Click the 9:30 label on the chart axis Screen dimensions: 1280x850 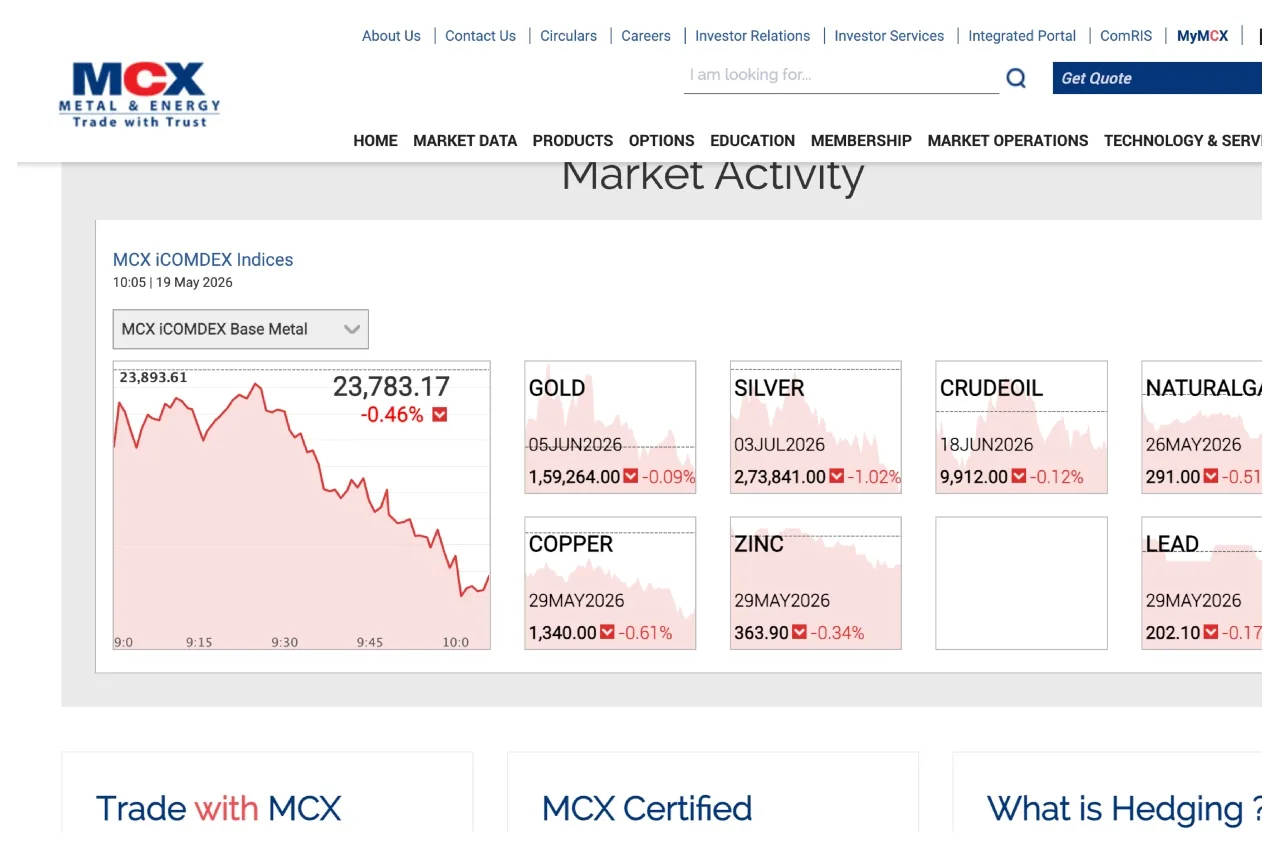click(x=285, y=642)
